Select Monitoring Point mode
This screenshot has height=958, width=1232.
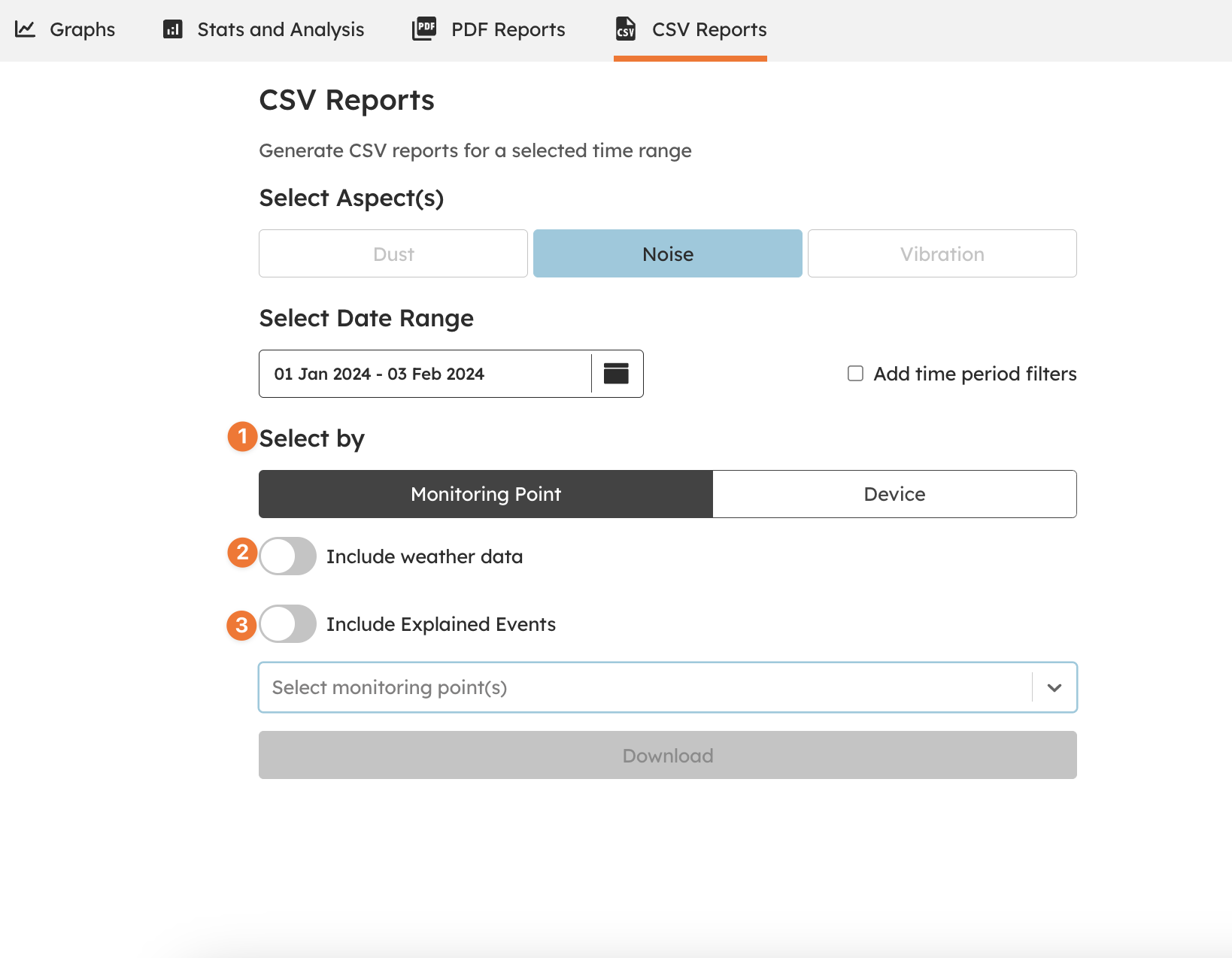(x=485, y=494)
